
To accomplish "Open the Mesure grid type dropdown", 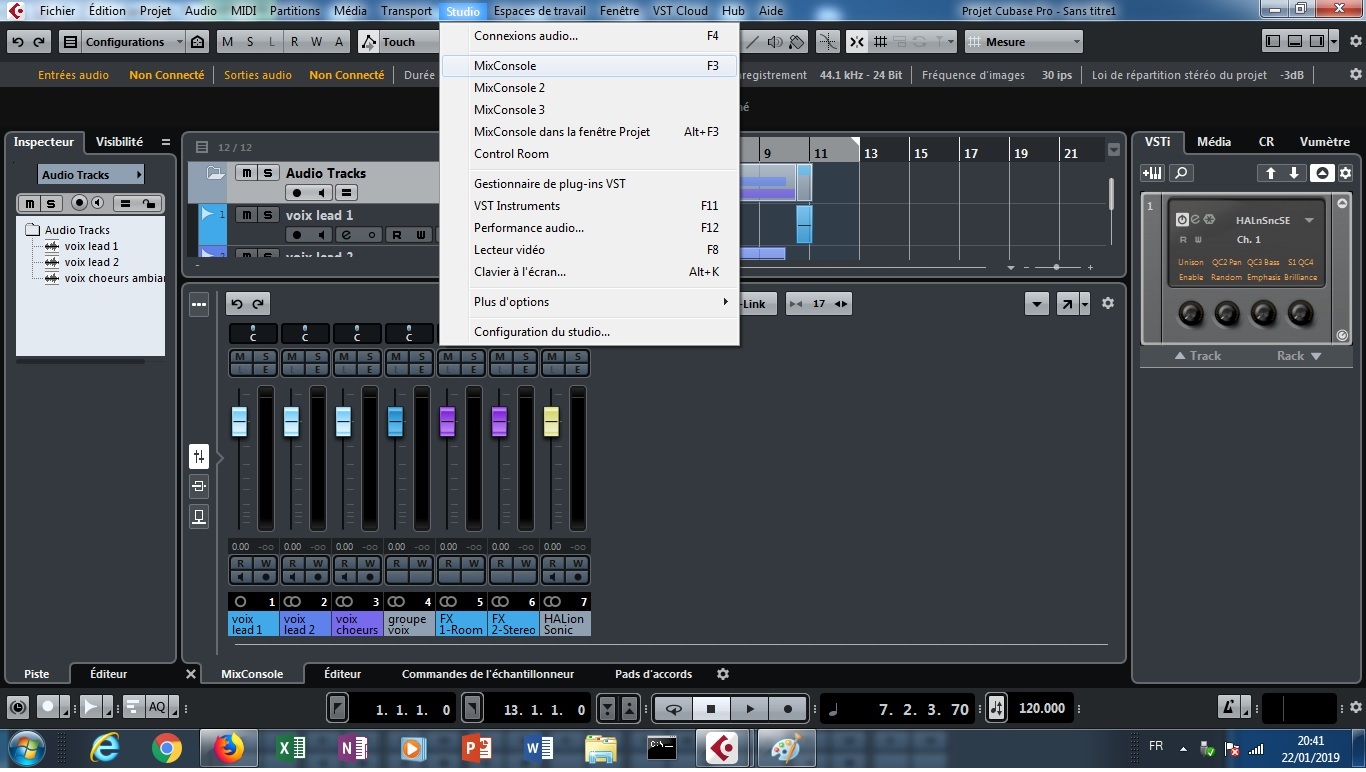I will [1023, 42].
